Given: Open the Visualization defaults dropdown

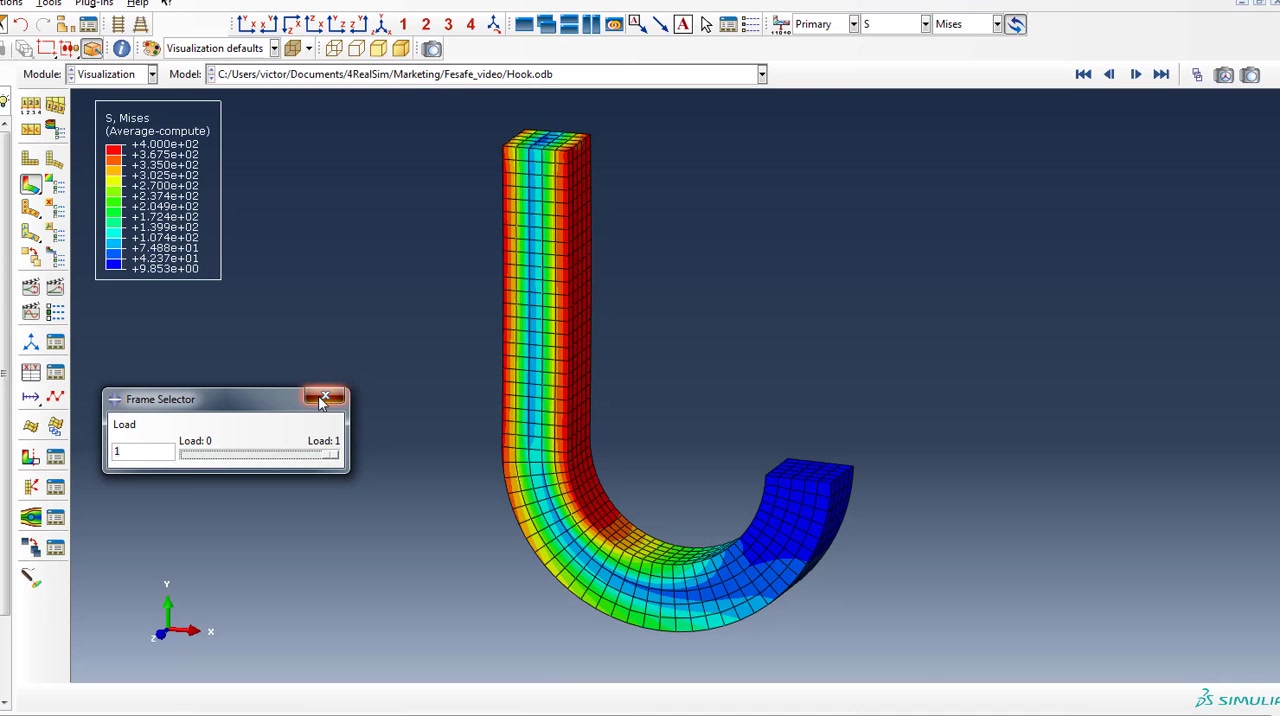Looking at the screenshot, I should (274, 48).
